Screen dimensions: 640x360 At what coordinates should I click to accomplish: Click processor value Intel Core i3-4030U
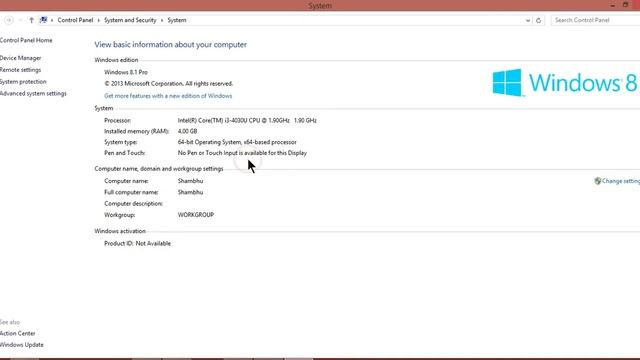(x=247, y=120)
